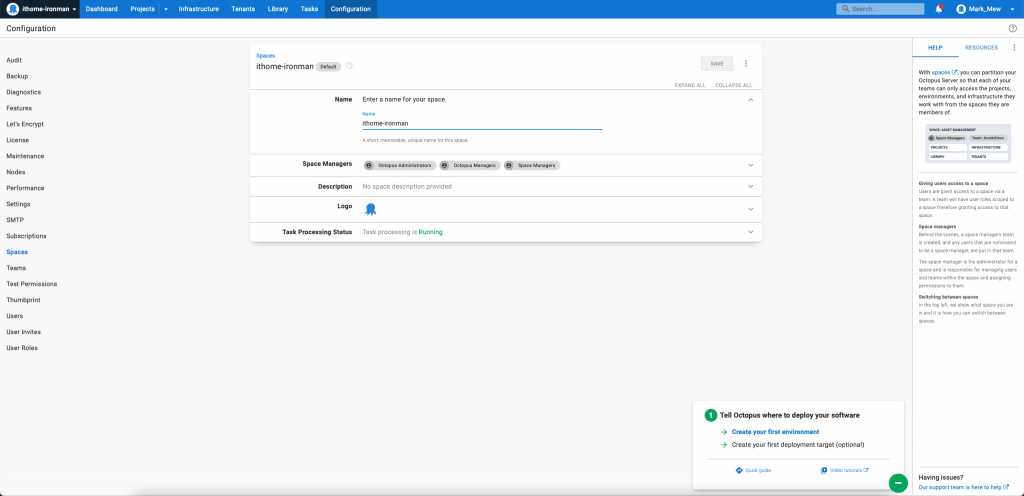Click the help icon beside Default badge
The image size is (1024, 496).
pyautogui.click(x=349, y=66)
